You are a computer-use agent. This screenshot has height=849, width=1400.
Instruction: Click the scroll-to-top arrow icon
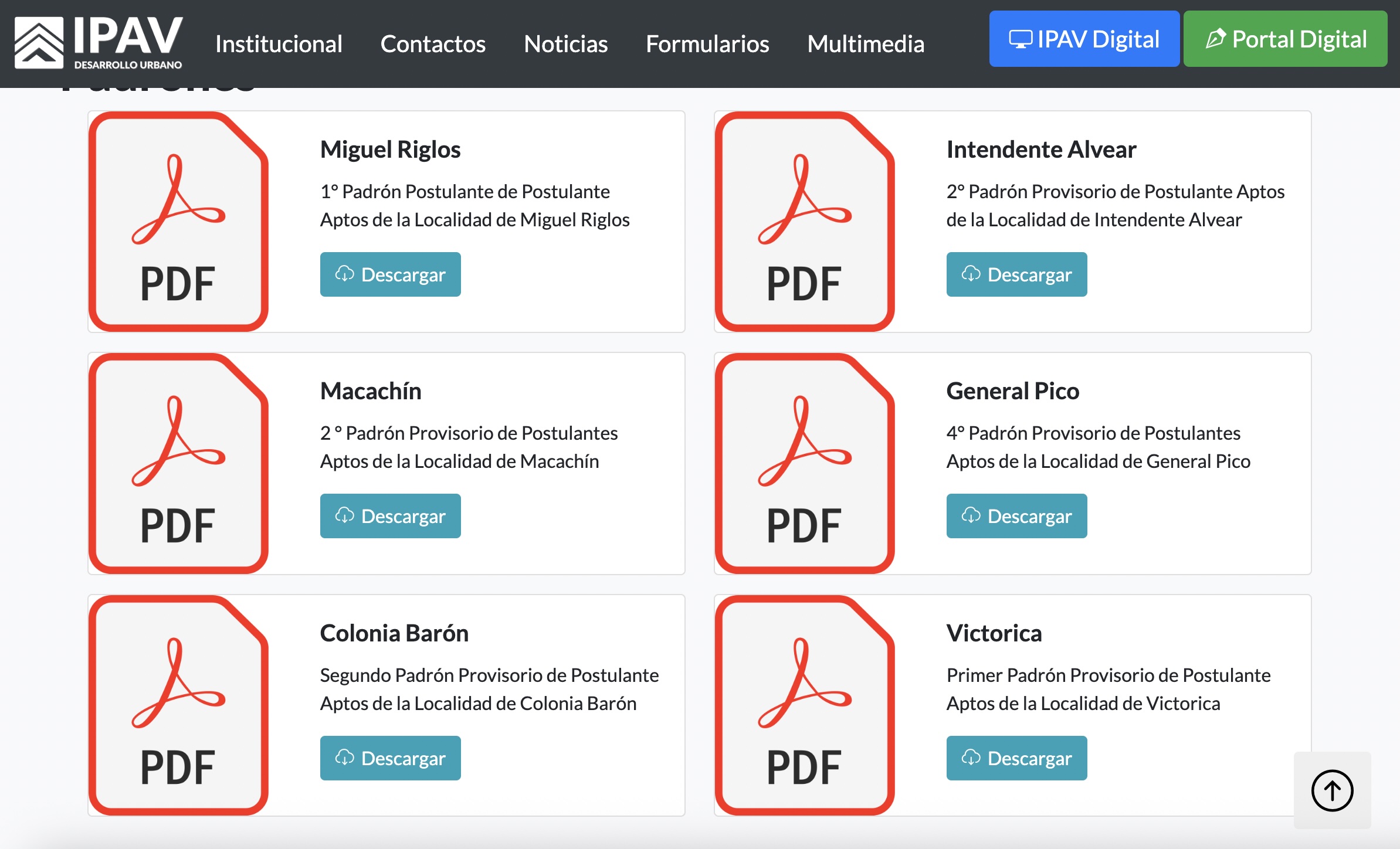pyautogui.click(x=1332, y=790)
